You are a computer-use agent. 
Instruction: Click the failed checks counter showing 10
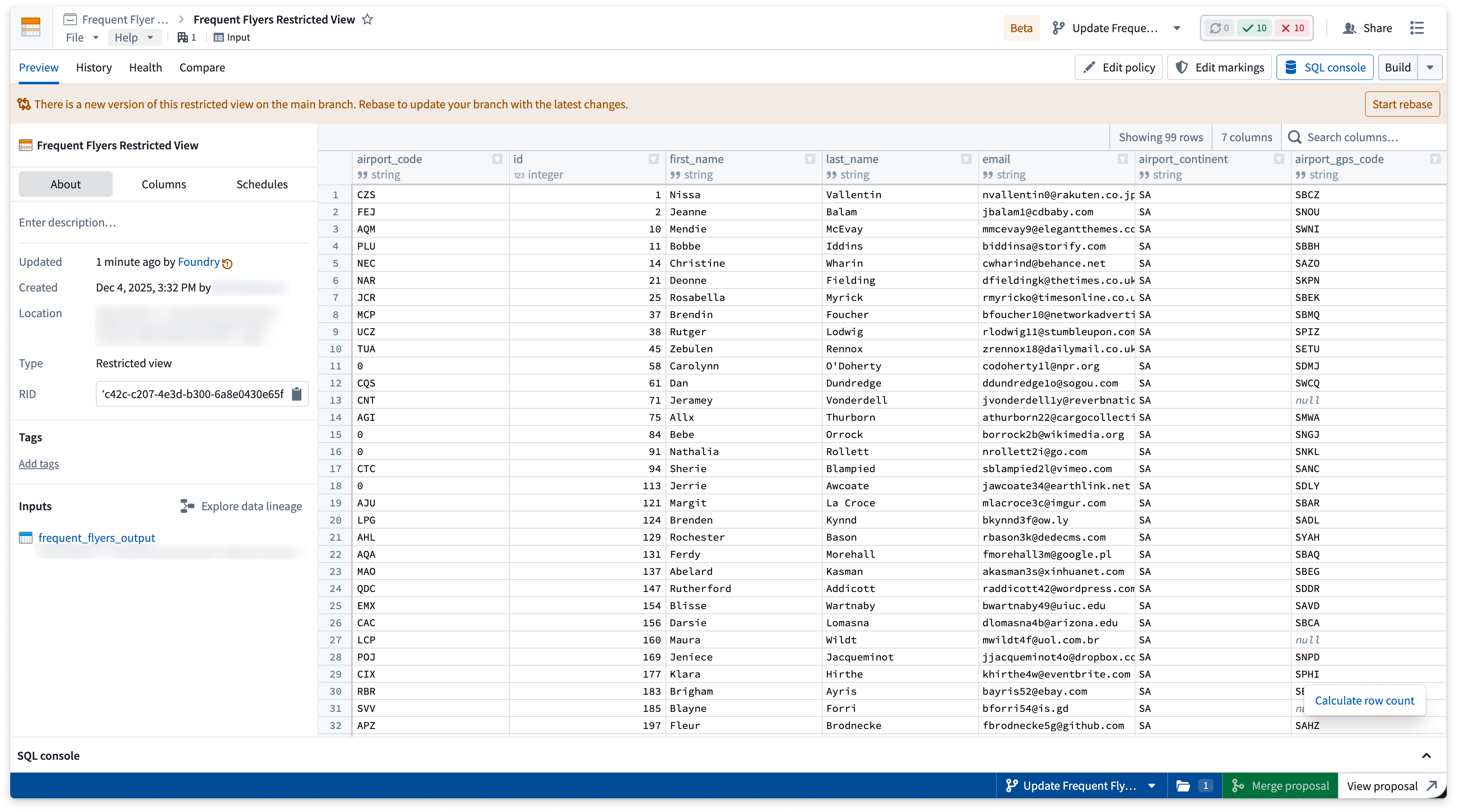pyautogui.click(x=1293, y=28)
